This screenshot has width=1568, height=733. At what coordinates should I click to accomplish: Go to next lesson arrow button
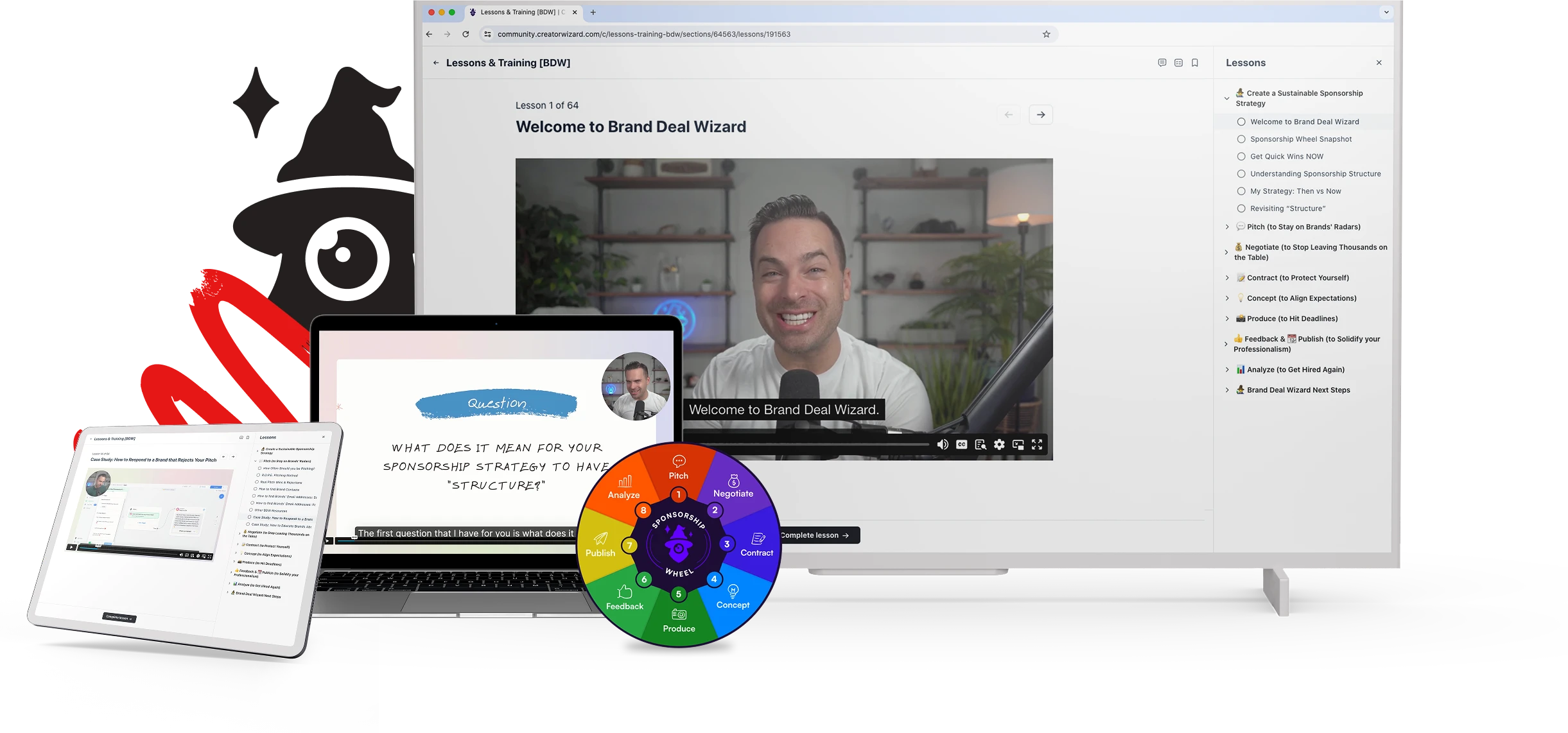click(1041, 115)
